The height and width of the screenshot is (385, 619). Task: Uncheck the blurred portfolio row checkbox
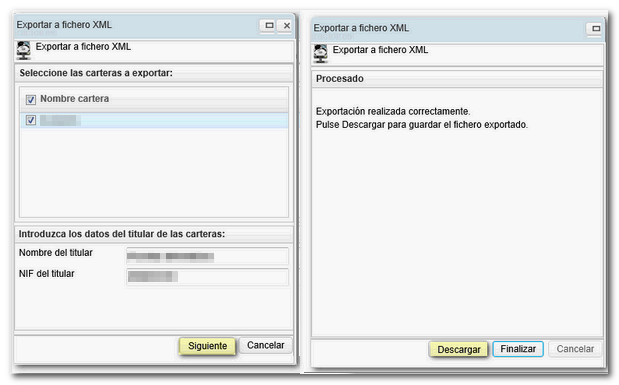tap(31, 120)
